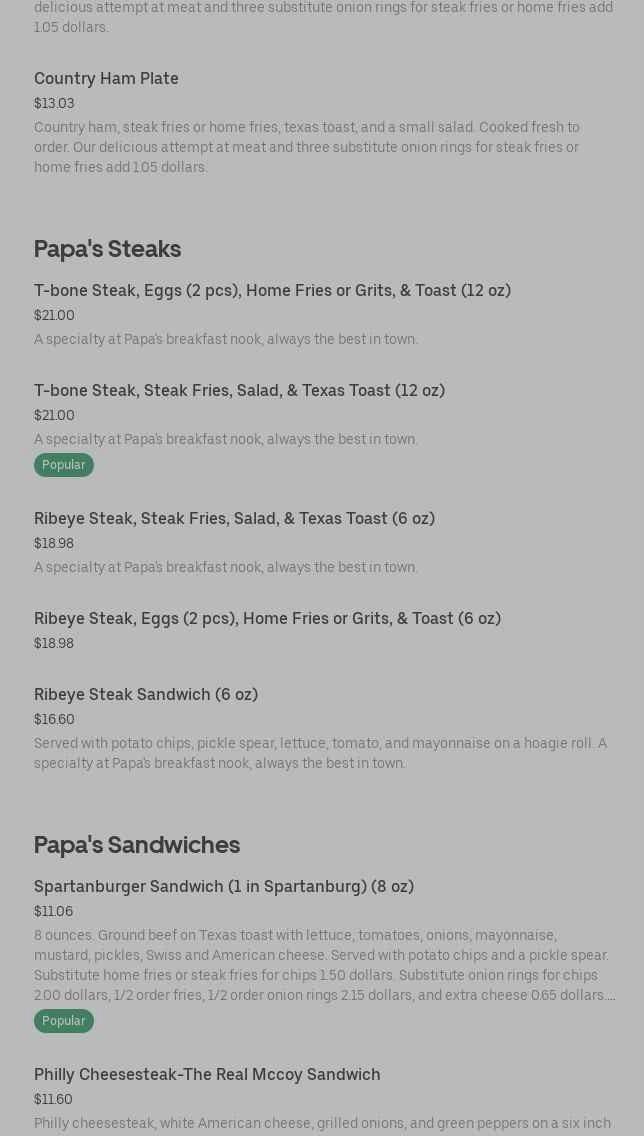Select the Papa's Sandwiches section heading
Viewport: 644px width, 1136px height.
[x=137, y=845]
